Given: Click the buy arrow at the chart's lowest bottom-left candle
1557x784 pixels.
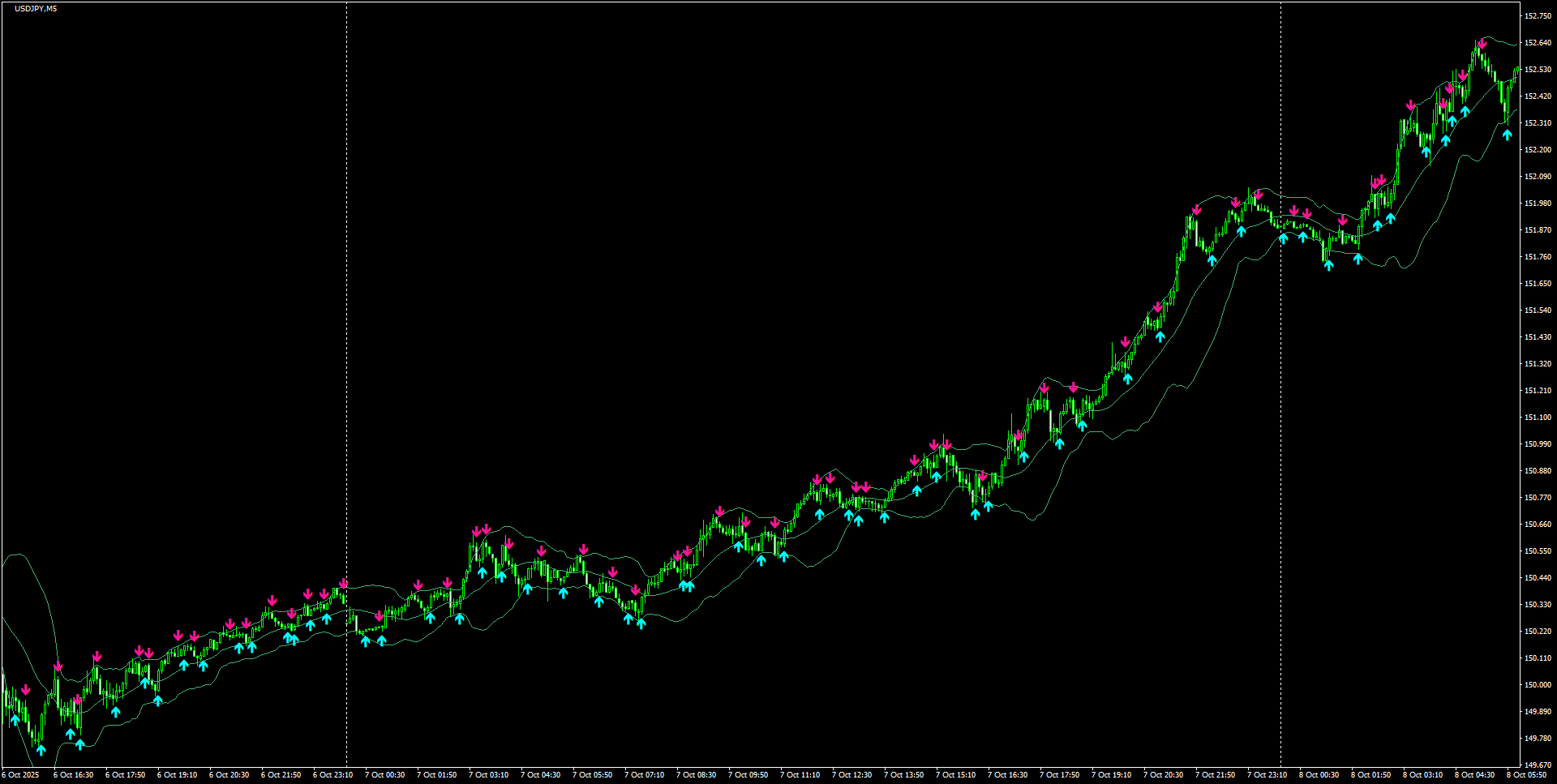Looking at the screenshot, I should click(x=41, y=750).
